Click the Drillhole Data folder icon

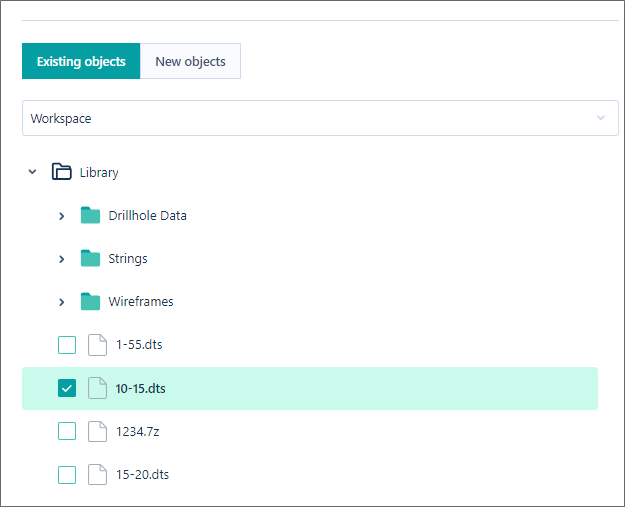pos(90,215)
